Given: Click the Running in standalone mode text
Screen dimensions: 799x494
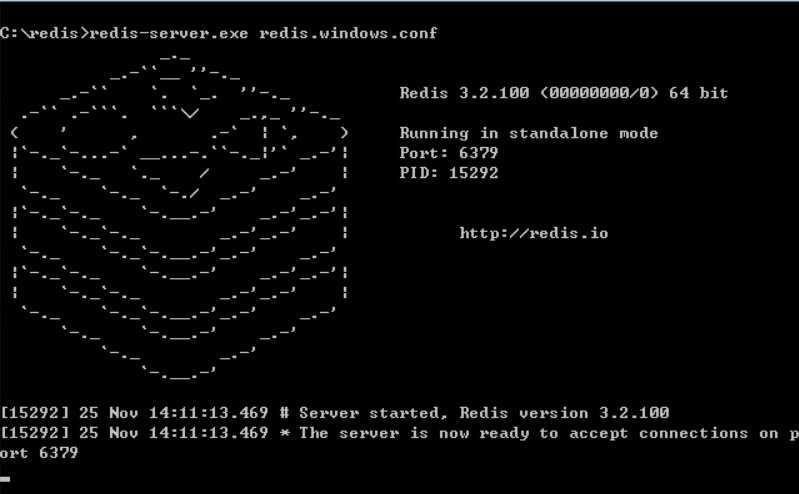Looking at the screenshot, I should coord(529,134).
